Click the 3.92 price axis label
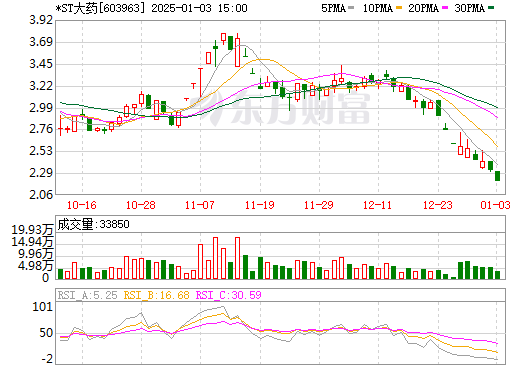The image size is (520, 365). pos(41,20)
